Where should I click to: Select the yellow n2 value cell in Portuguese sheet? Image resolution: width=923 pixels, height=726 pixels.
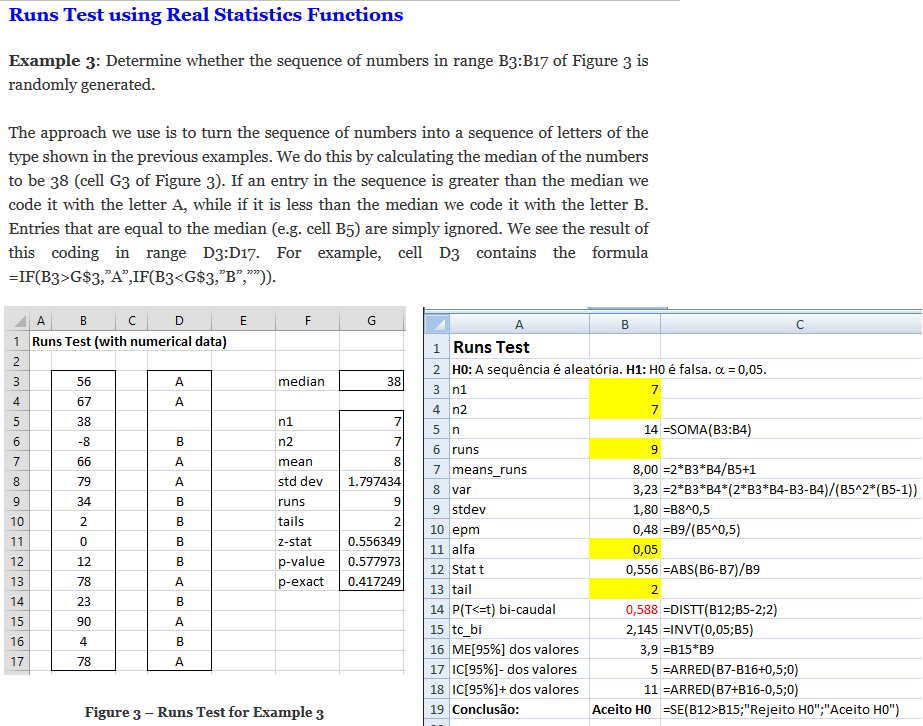pos(625,410)
